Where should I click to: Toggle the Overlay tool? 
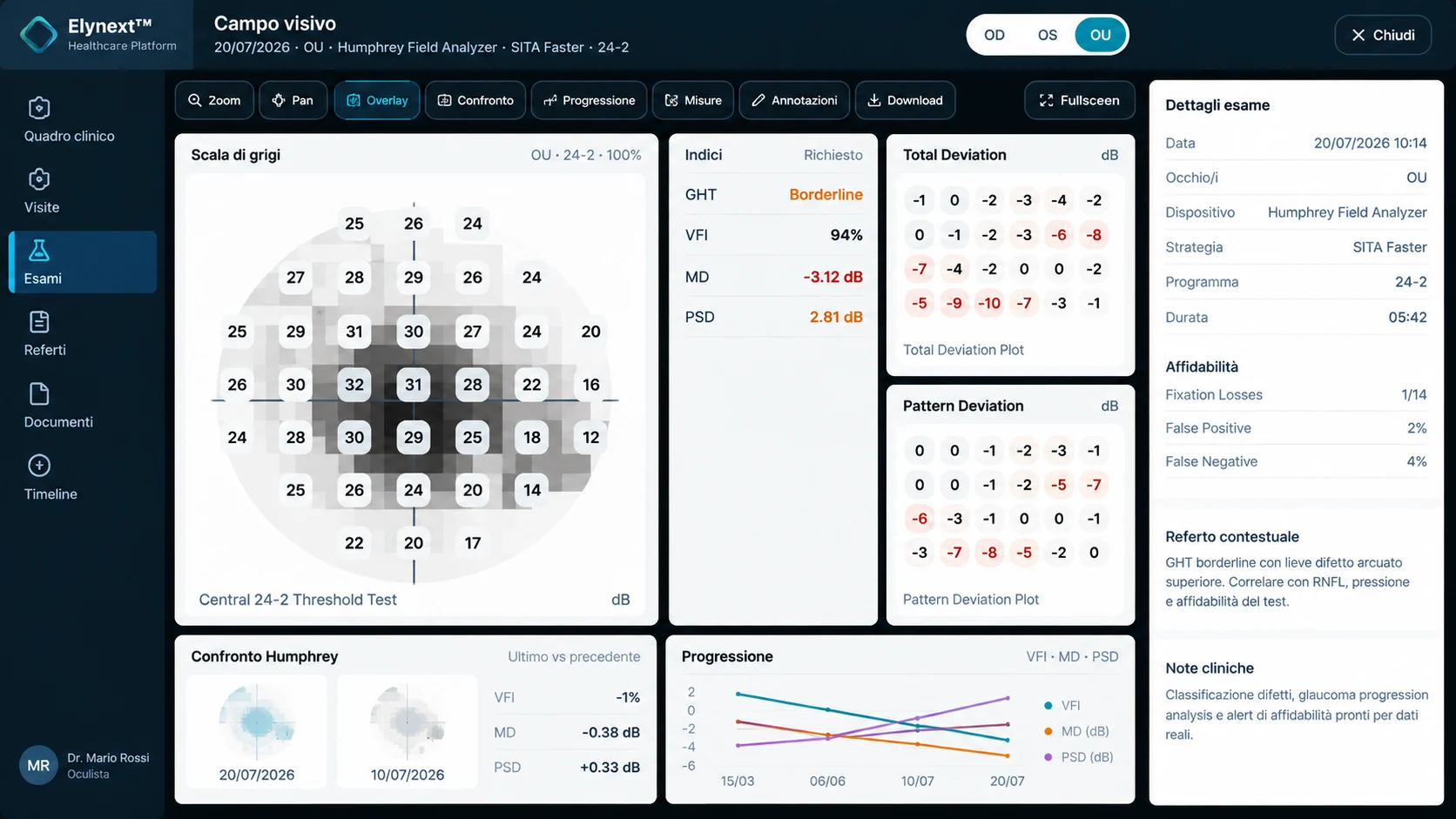[x=377, y=100]
